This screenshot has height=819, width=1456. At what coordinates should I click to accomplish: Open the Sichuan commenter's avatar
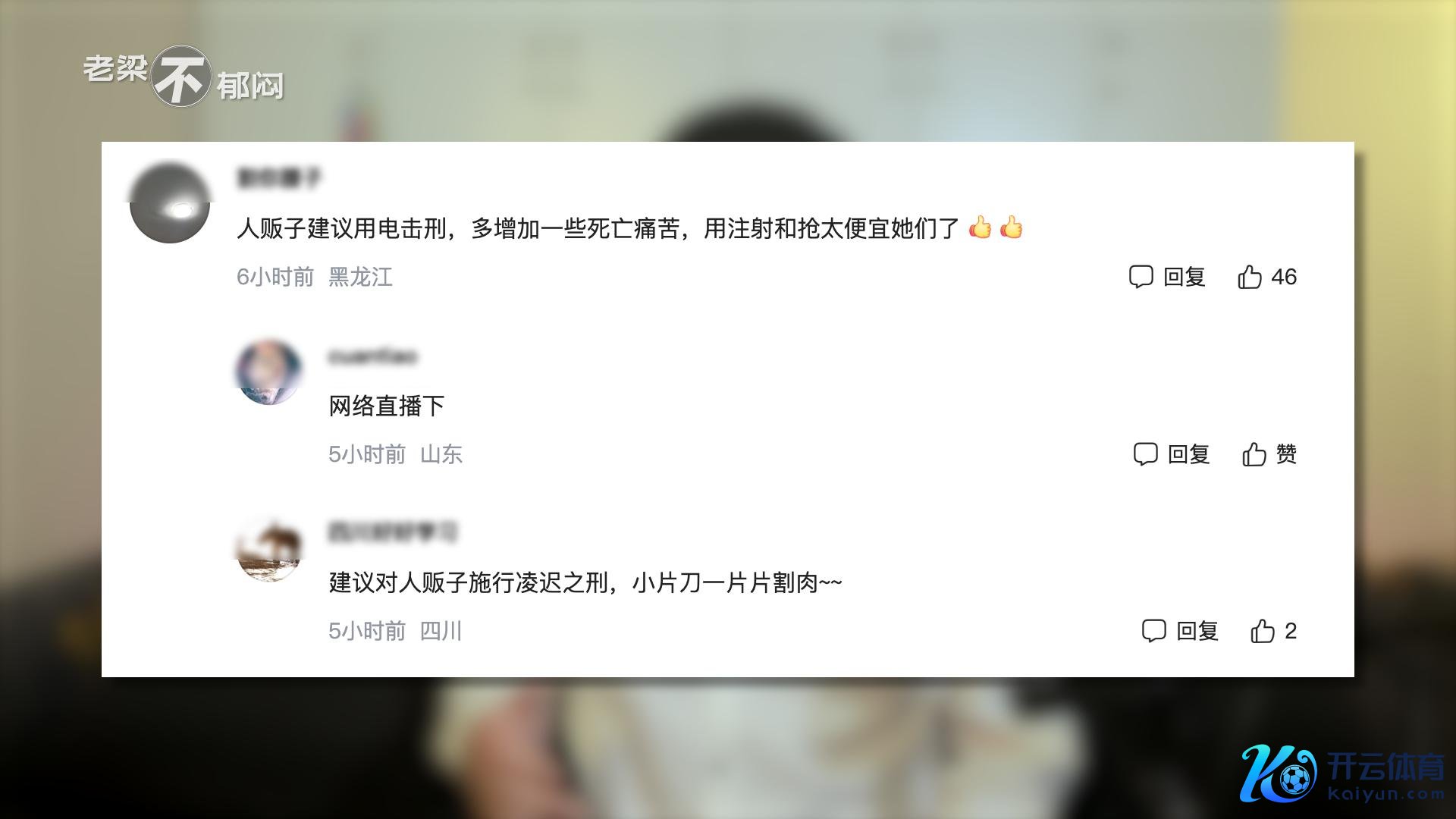pos(269,550)
